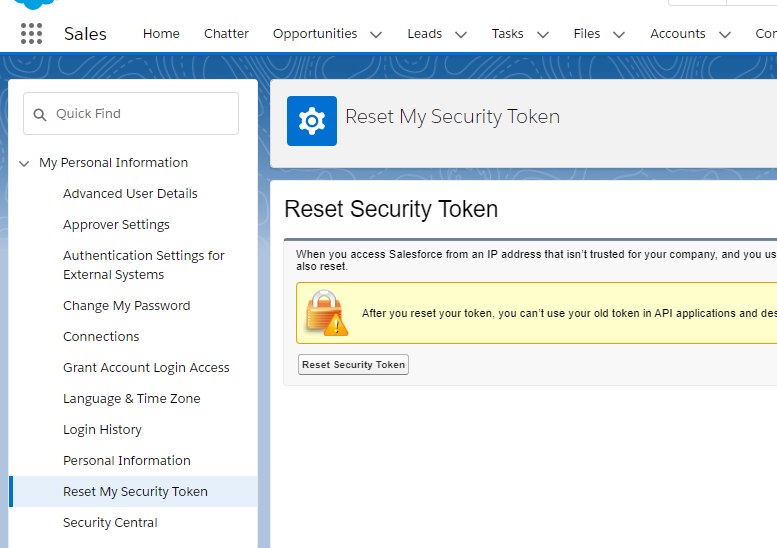The width and height of the screenshot is (777, 548).
Task: Click the magnifier icon in Quick Find
Action: [40, 114]
